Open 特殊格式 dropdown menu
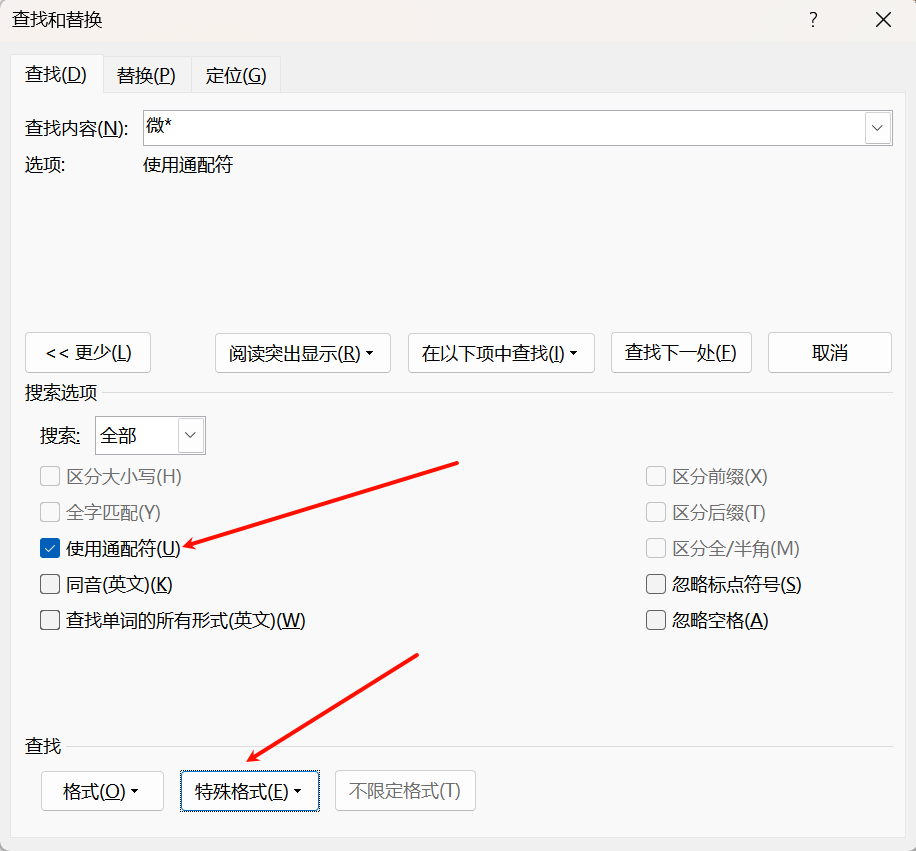This screenshot has height=851, width=916. (x=249, y=791)
